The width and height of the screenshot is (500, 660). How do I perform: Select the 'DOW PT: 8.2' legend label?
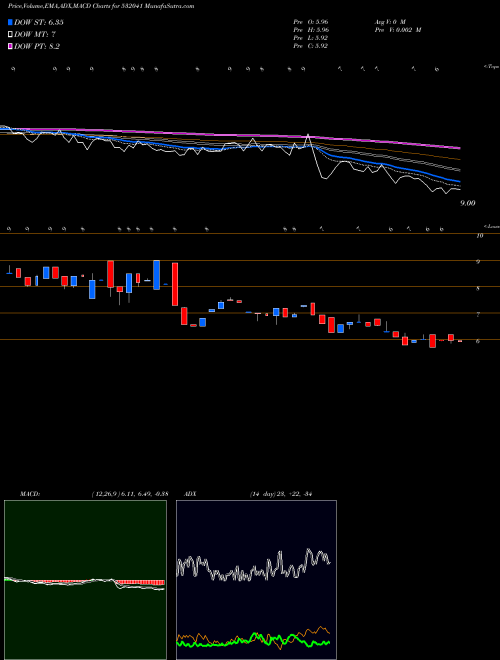pyautogui.click(x=37, y=46)
